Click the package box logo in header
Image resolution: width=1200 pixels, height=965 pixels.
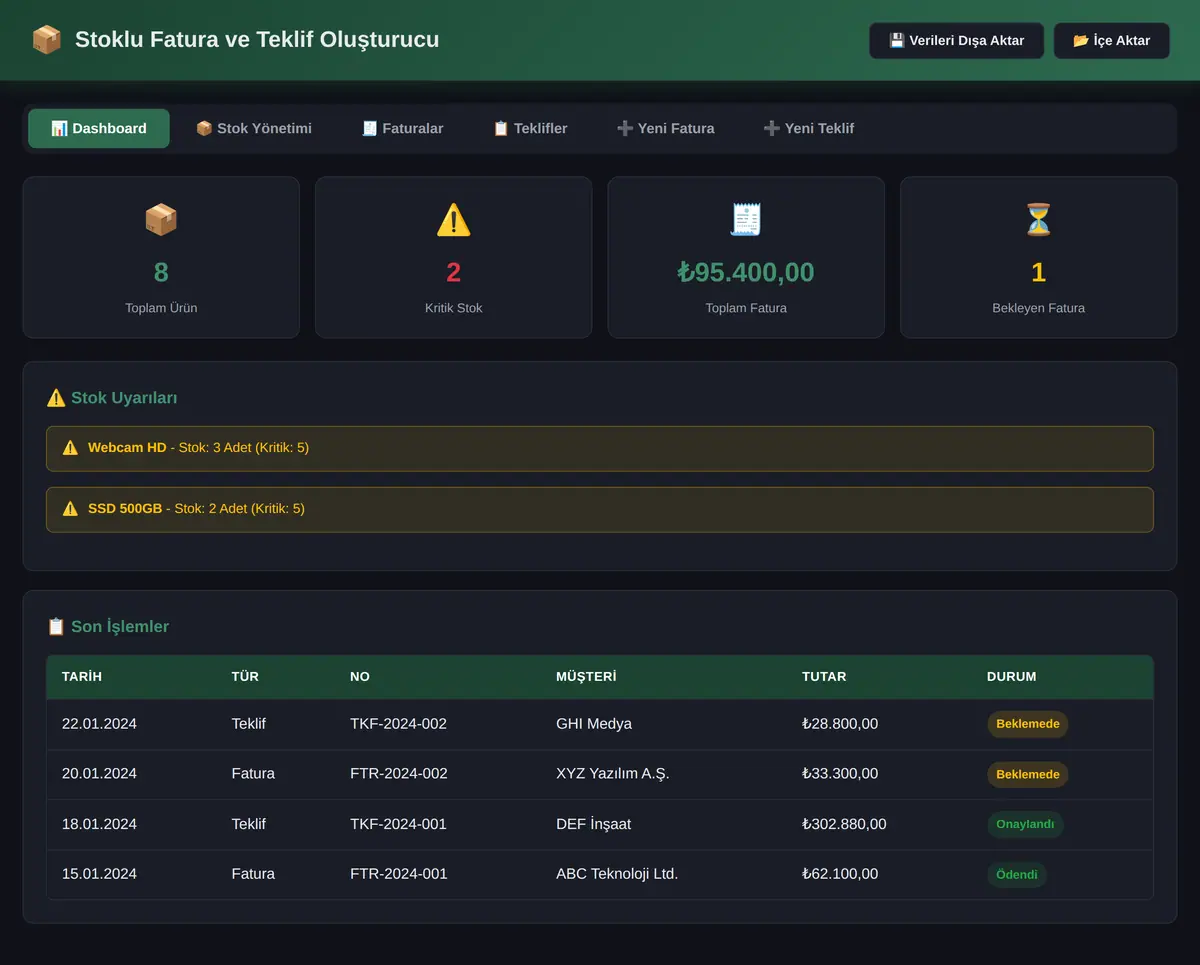click(46, 40)
